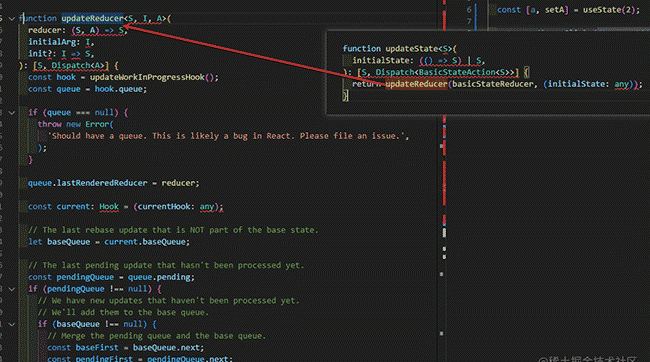Click the scrollbar thumb in the overview ruler
Image resolution: width=650 pixels, height=362 pixels.
(444, 233)
